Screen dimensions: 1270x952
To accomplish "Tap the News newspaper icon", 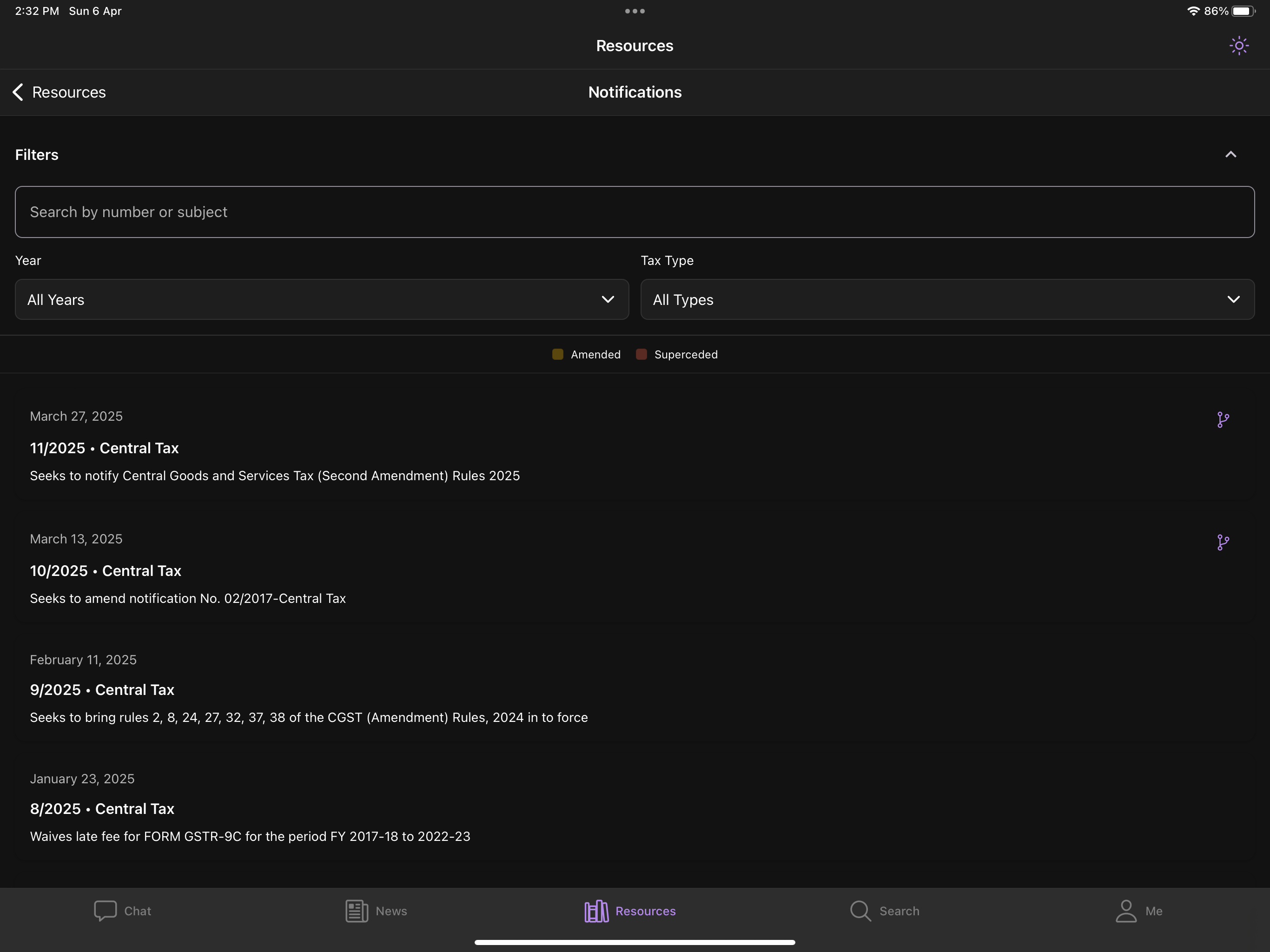I will [357, 911].
